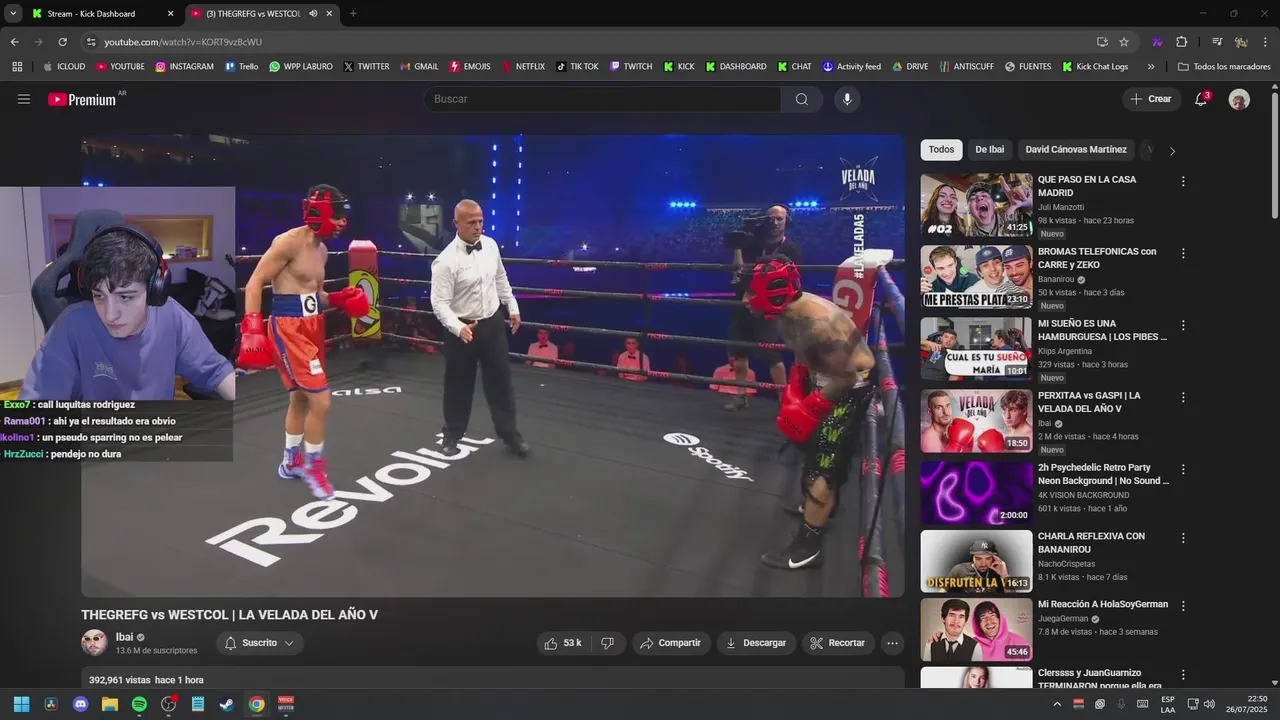Open the Ibai channel name link

pos(124,637)
